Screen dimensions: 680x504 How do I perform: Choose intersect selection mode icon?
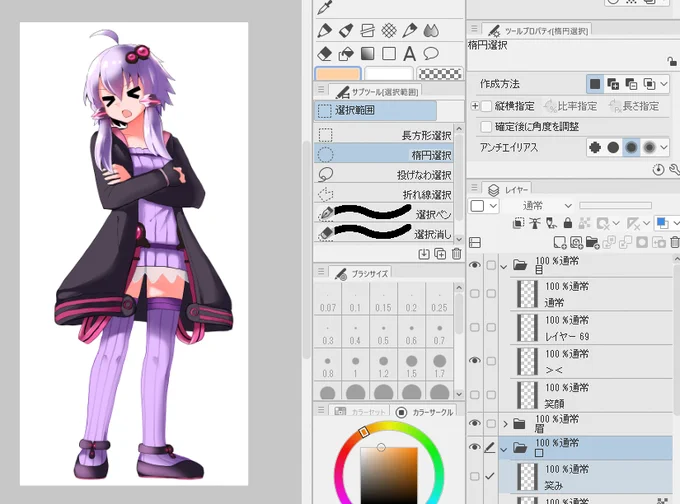pos(649,84)
